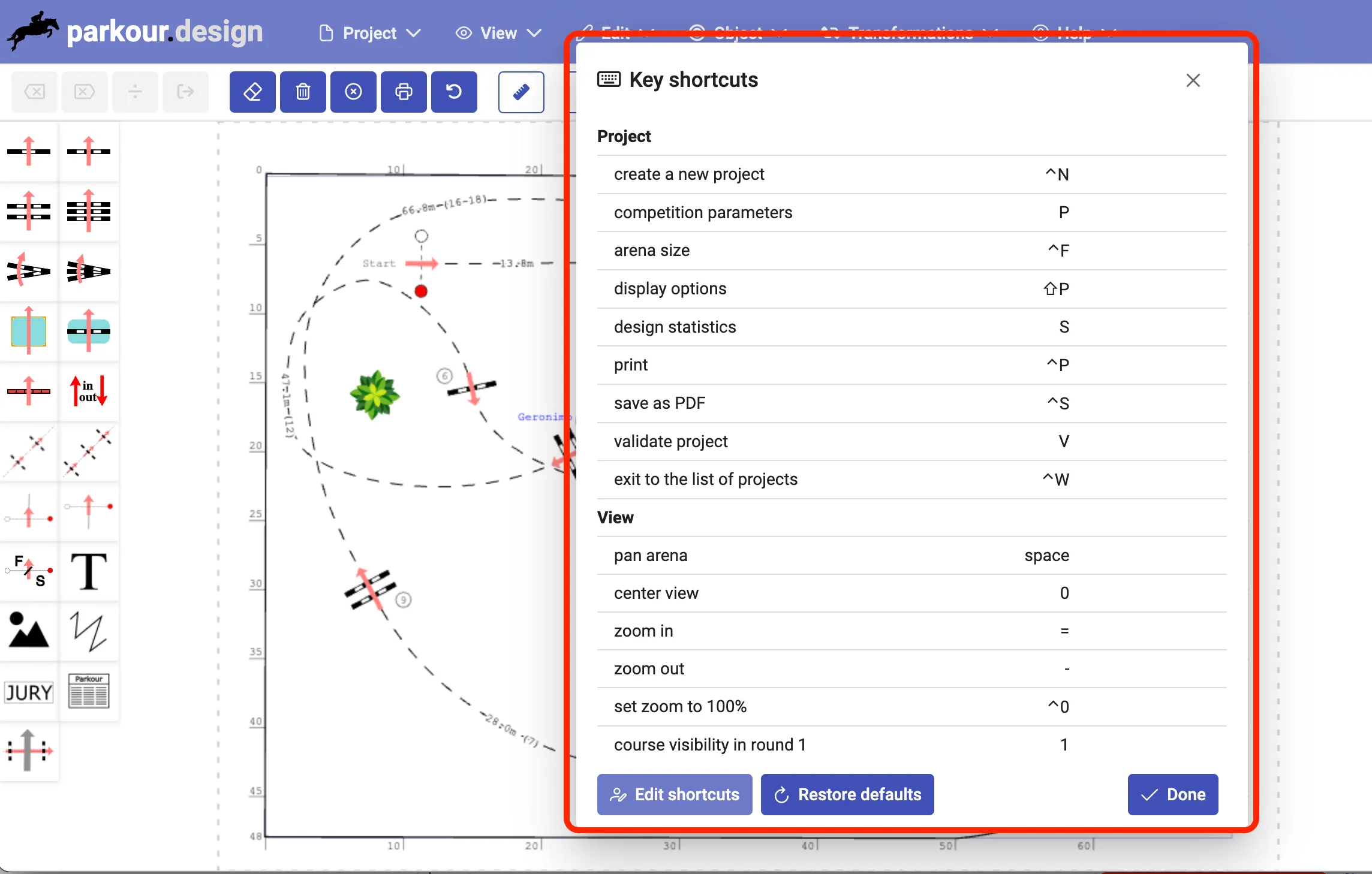Close the Key shortcuts dialog
This screenshot has width=1372, height=874.
click(1193, 80)
